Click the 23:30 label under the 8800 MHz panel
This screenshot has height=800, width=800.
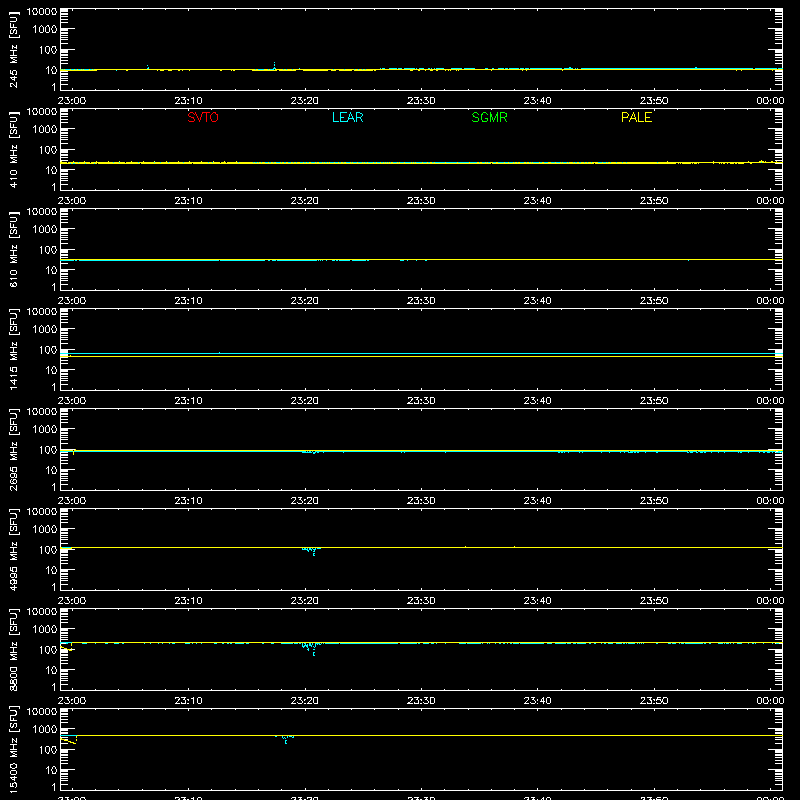pyautogui.click(x=421, y=701)
